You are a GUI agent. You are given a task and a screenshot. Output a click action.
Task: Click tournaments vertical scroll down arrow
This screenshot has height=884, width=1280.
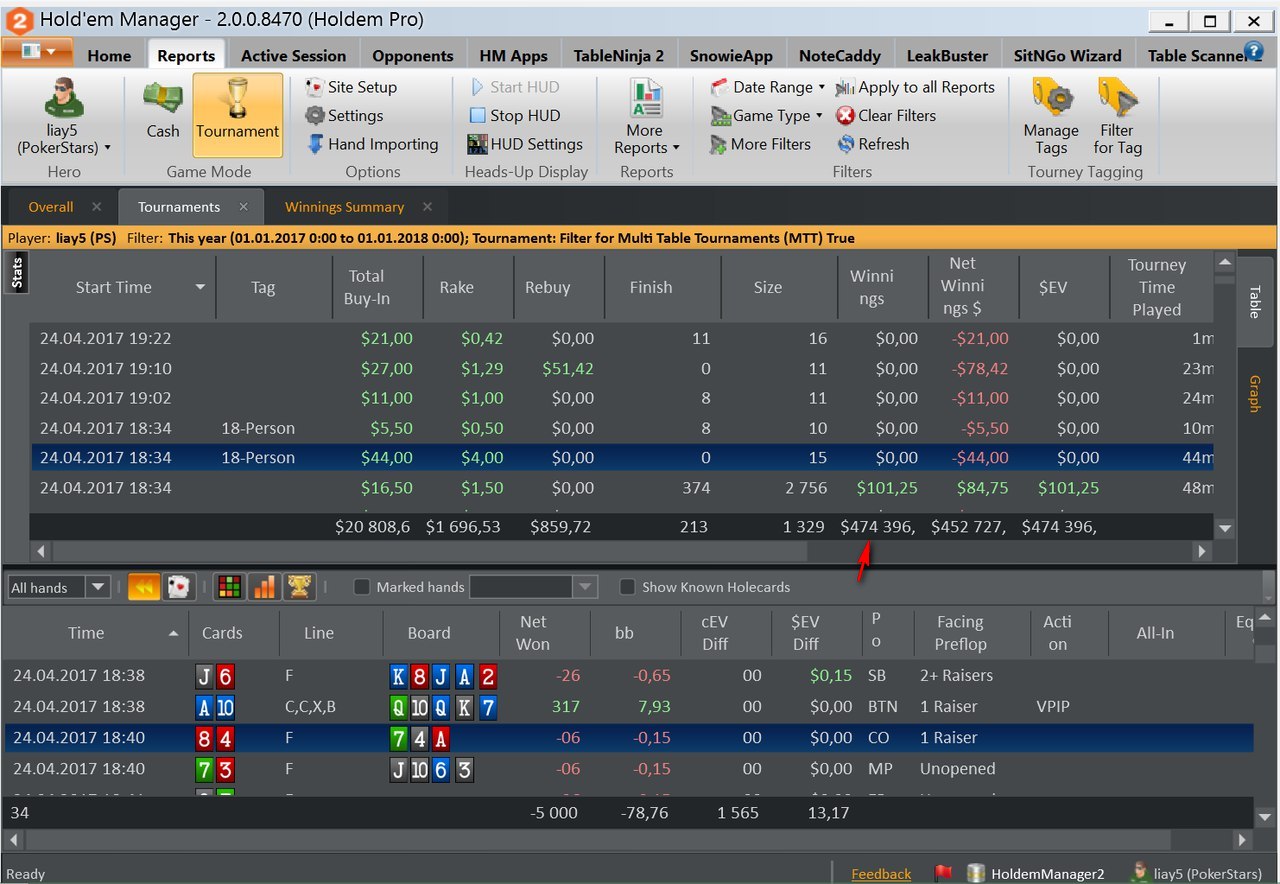tap(1225, 528)
